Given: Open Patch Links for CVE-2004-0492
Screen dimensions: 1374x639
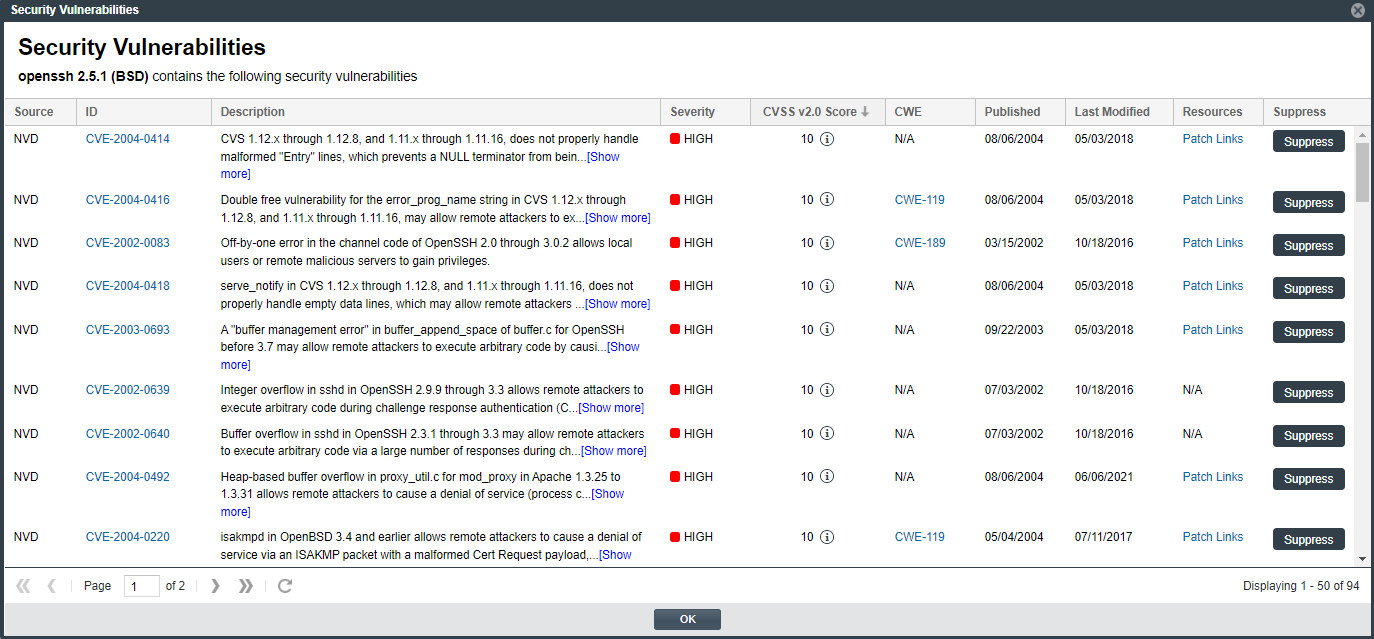Looking at the screenshot, I should pos(1213,477).
